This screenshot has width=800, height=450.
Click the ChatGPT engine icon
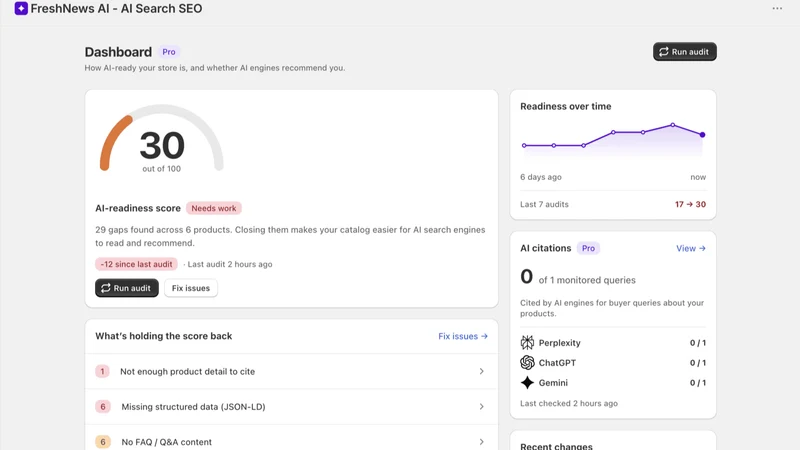(x=527, y=362)
